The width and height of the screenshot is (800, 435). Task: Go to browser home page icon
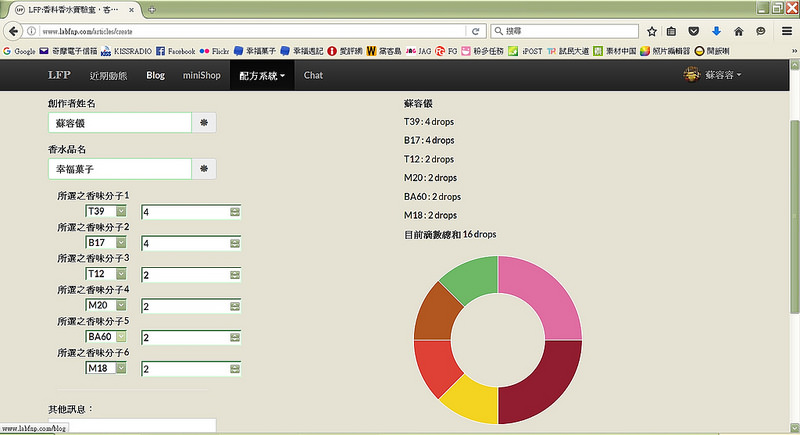[738, 31]
